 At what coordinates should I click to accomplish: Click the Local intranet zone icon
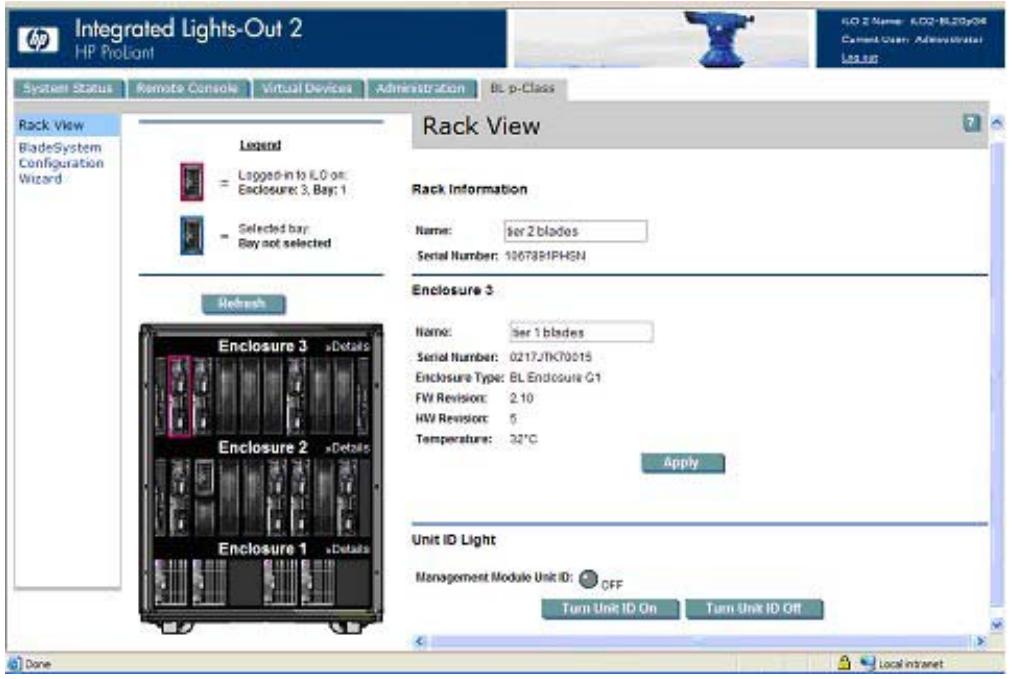(867, 662)
